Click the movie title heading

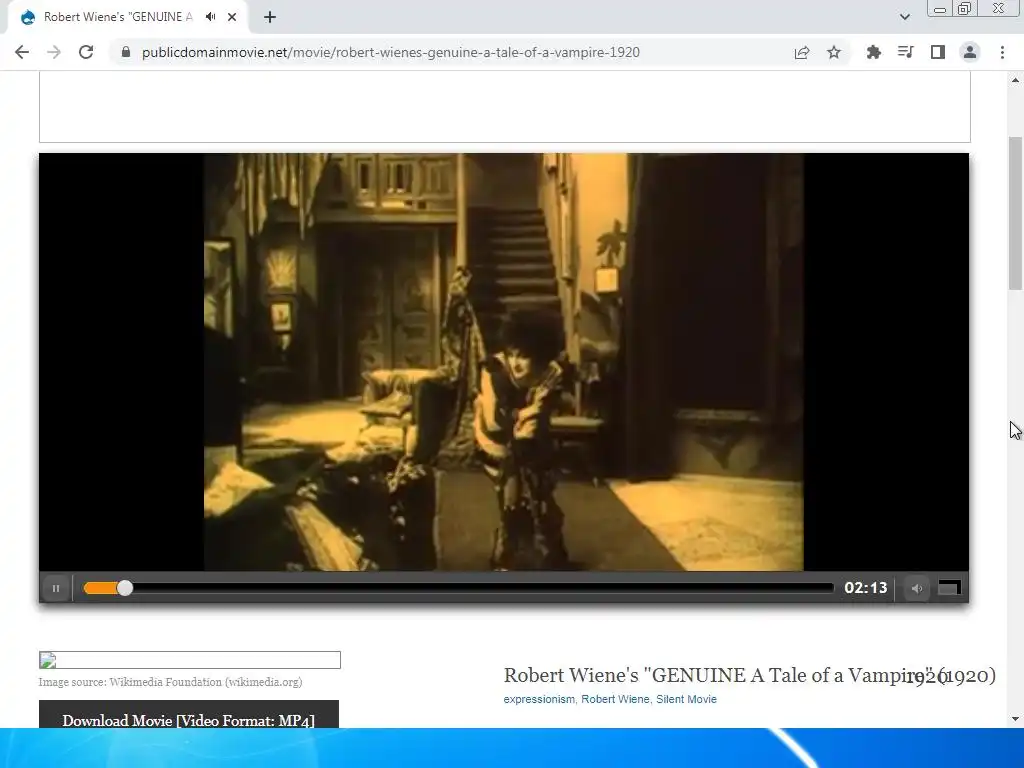click(x=749, y=675)
